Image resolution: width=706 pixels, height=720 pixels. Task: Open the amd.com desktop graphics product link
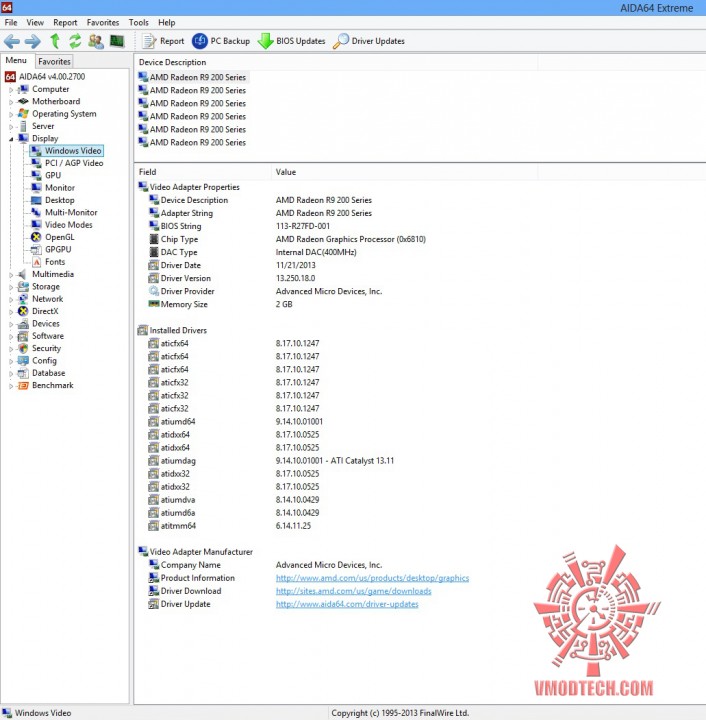pos(372,578)
